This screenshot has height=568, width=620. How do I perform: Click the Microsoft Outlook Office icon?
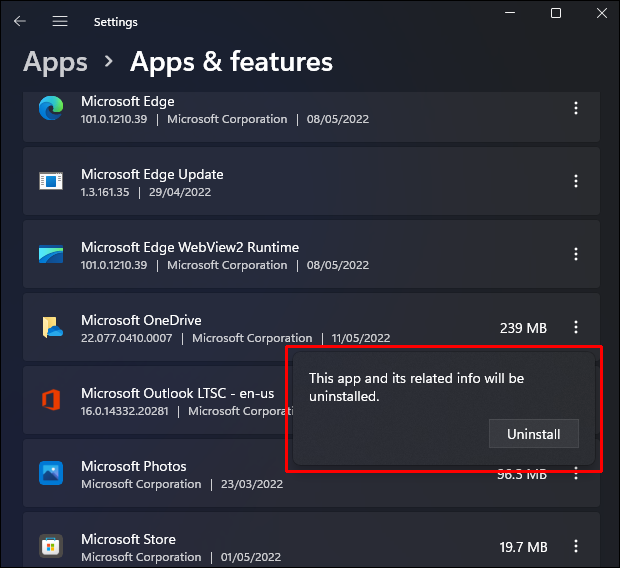tap(51, 400)
